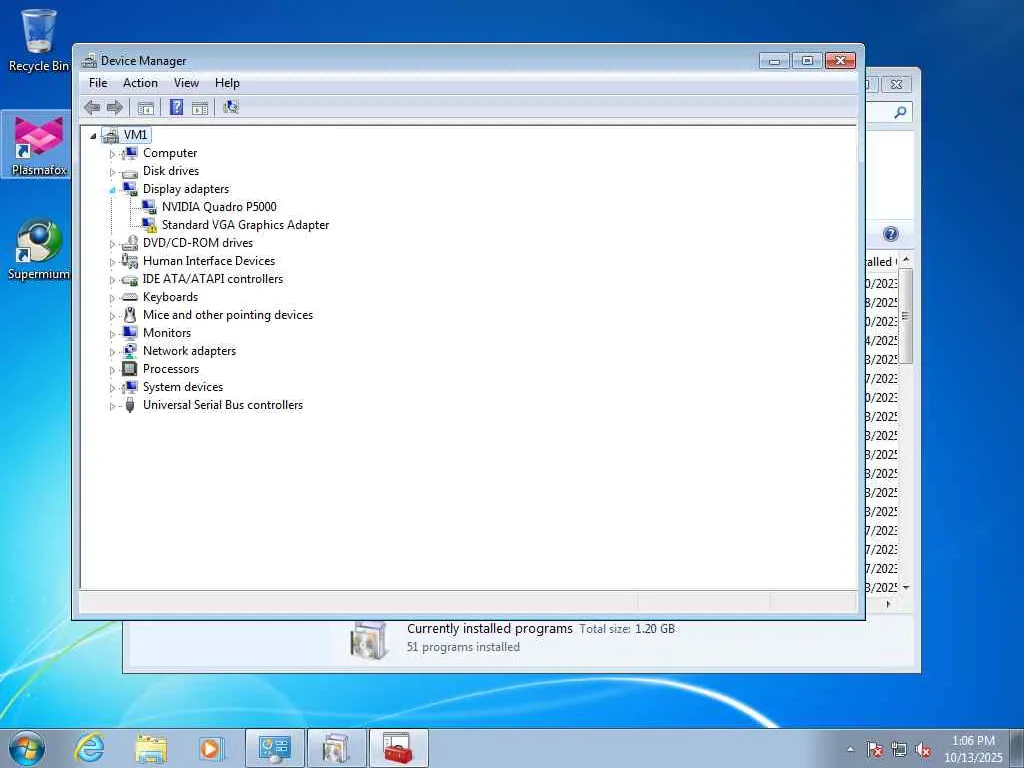Screen dimensions: 1024x768
Task: Click the blue Help question mark toolbar icon
Action: tap(176, 108)
